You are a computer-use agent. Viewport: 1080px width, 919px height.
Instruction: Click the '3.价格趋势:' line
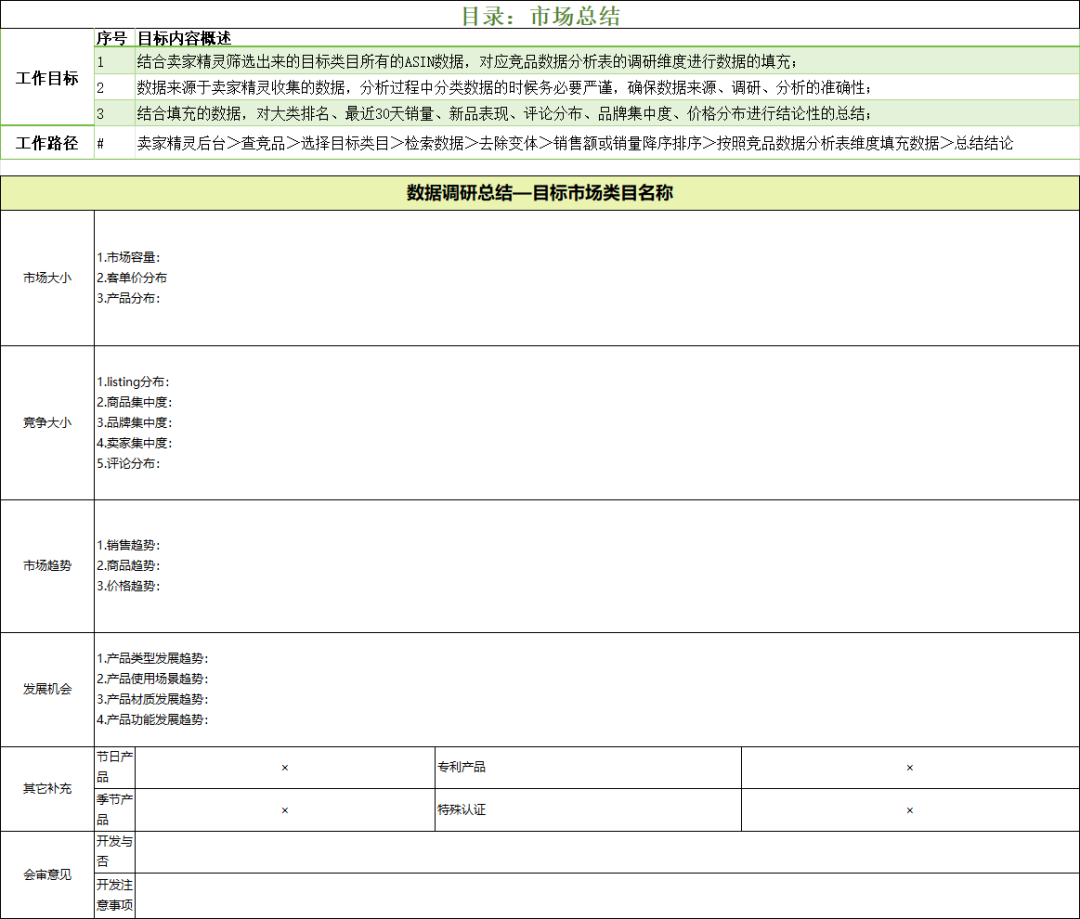(x=128, y=586)
